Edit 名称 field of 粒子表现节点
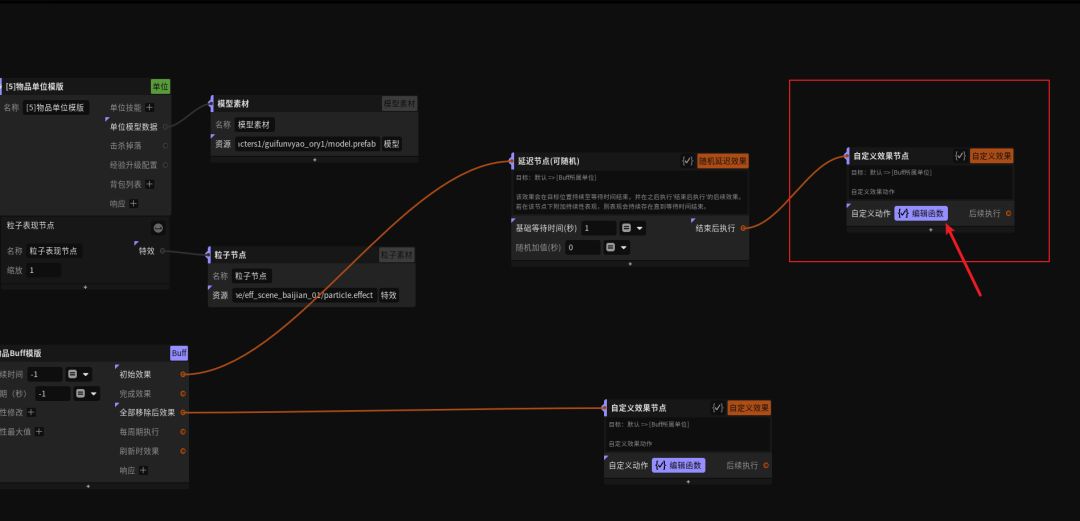The height and width of the screenshot is (521, 1080). tap(54, 251)
